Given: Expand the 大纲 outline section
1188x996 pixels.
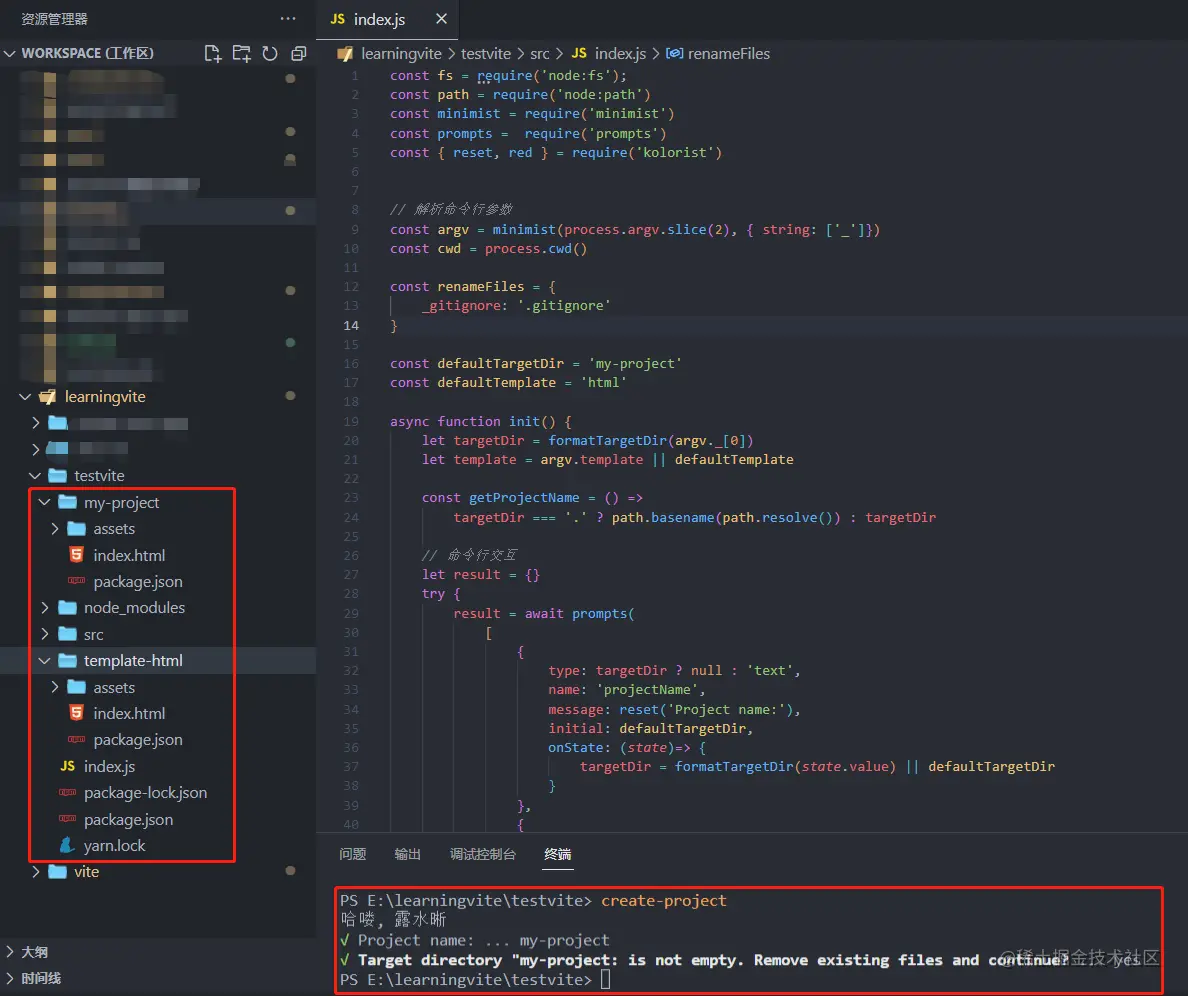Looking at the screenshot, I should click(10, 951).
